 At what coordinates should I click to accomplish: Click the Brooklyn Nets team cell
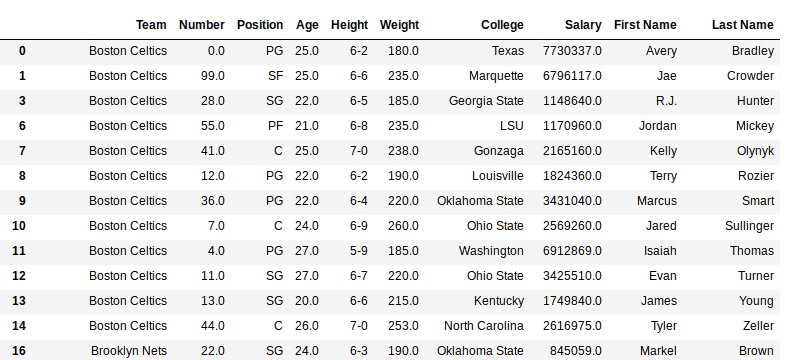click(129, 351)
